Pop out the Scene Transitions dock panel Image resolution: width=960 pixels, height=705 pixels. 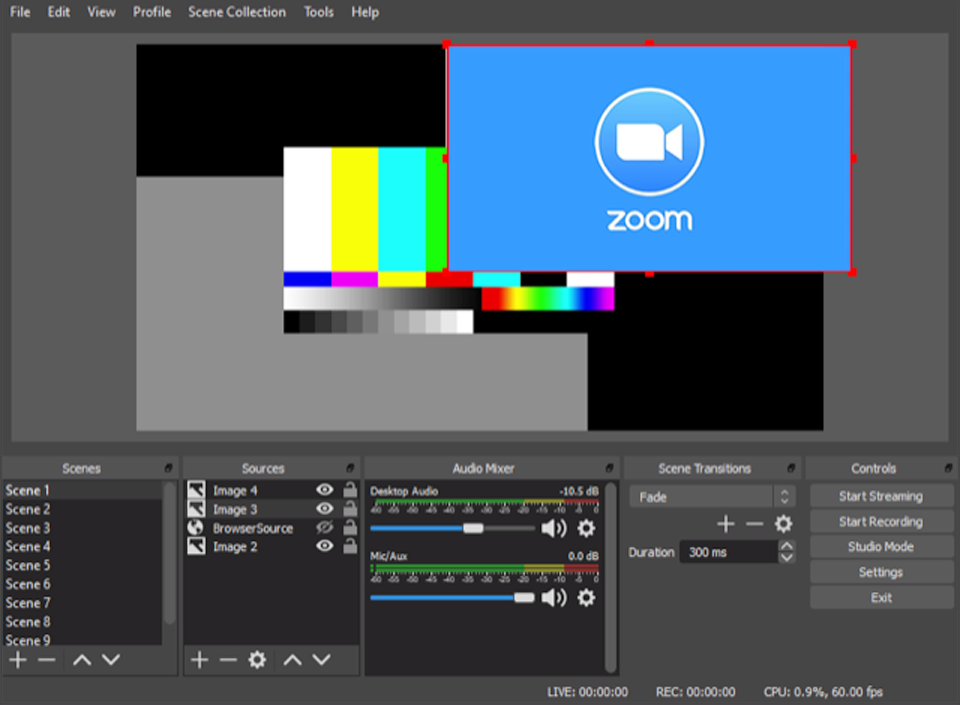[x=791, y=468]
